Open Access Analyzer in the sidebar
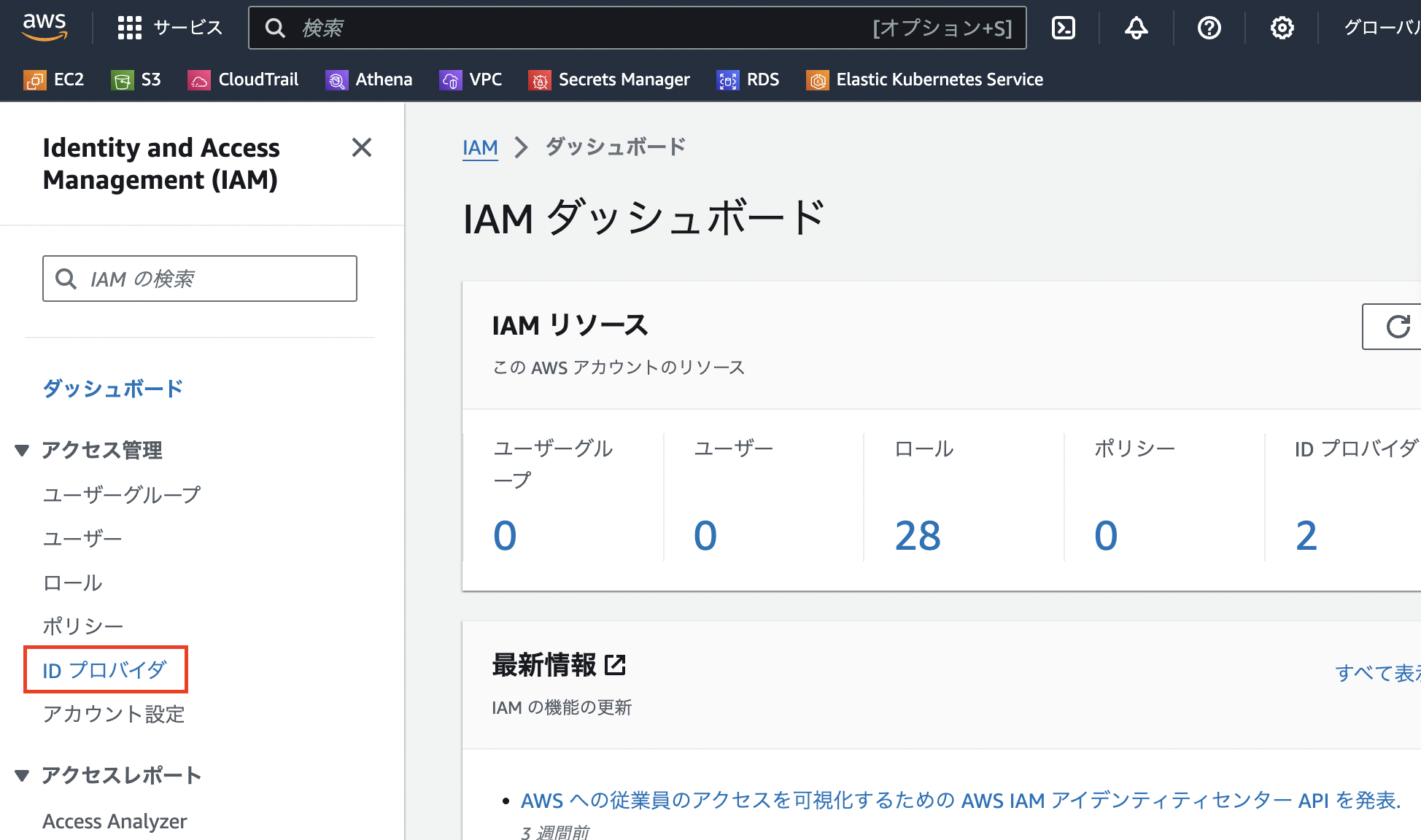 [x=115, y=821]
